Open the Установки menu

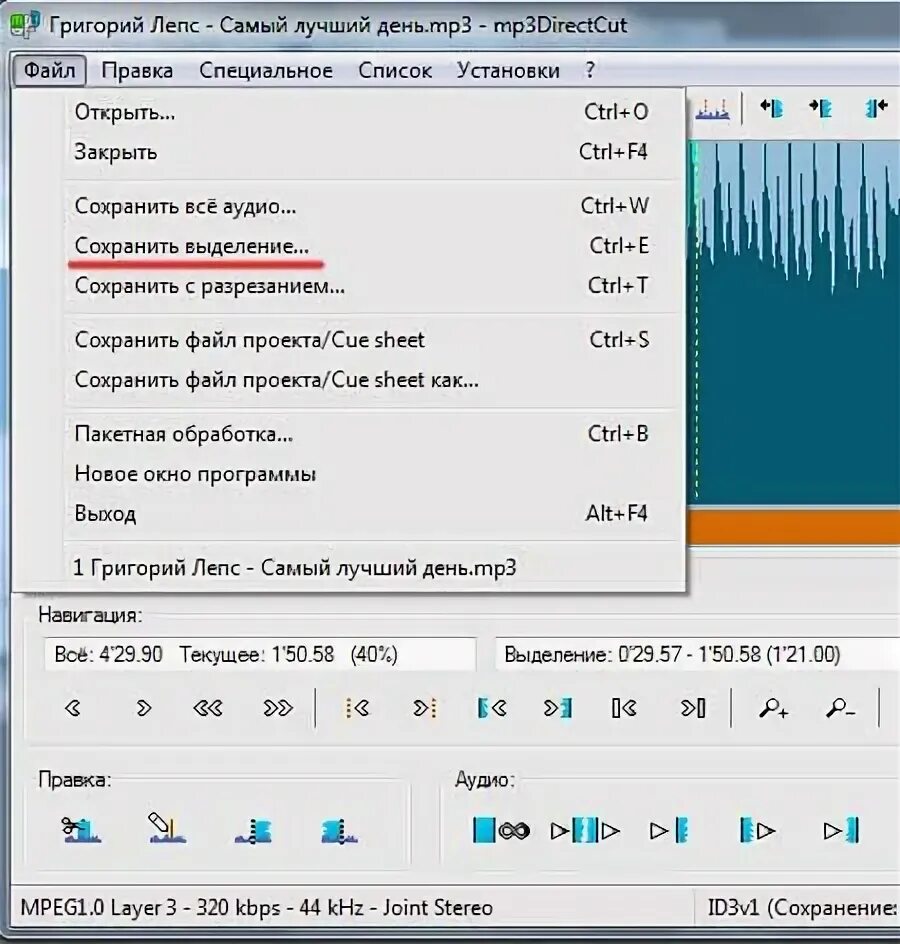(x=508, y=70)
